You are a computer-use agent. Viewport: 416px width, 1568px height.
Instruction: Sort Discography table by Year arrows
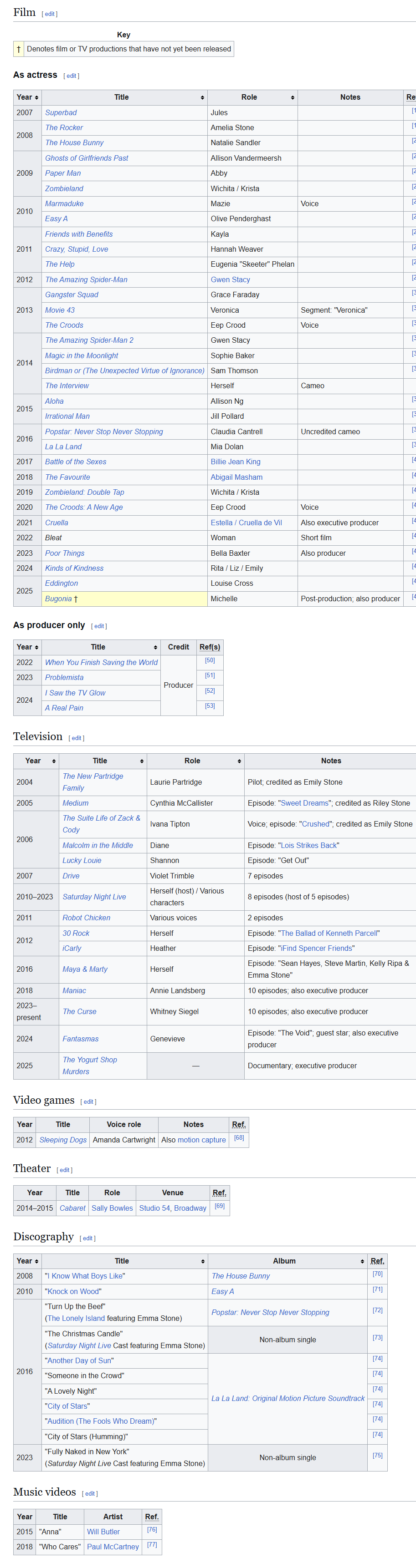pos(36,1261)
